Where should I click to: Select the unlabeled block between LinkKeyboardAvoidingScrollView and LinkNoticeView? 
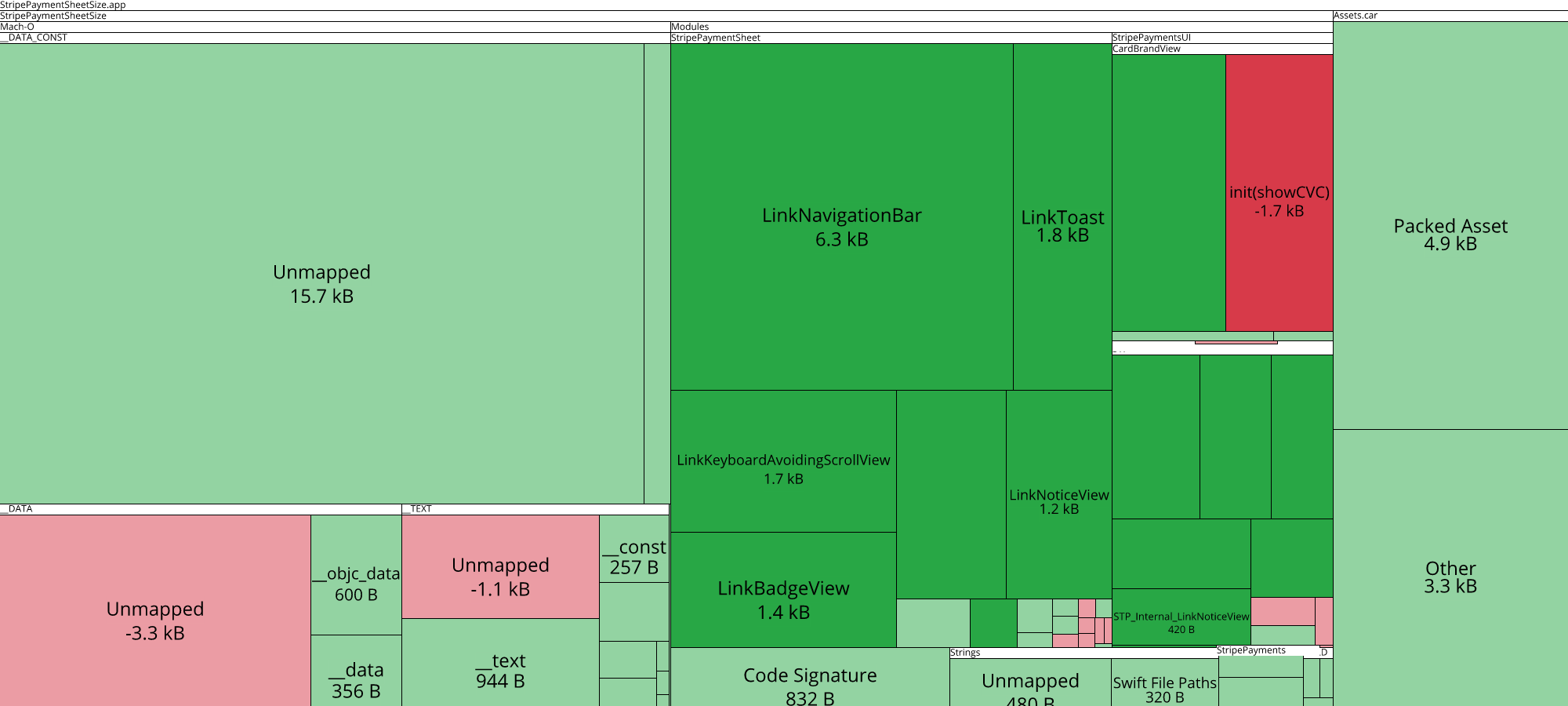click(951, 494)
